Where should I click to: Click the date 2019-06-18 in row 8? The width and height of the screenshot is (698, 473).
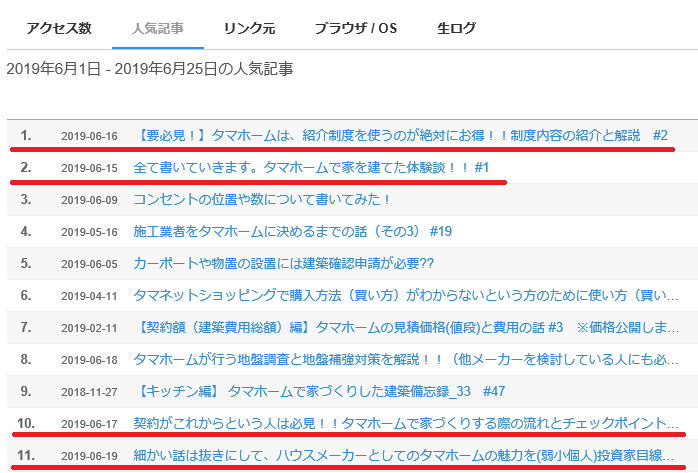[x=89, y=360]
